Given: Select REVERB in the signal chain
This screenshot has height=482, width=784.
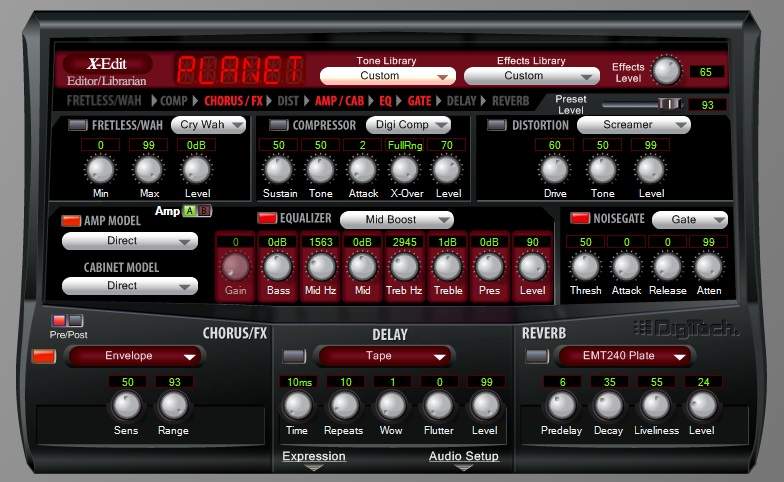Looking at the screenshot, I should pos(510,101).
